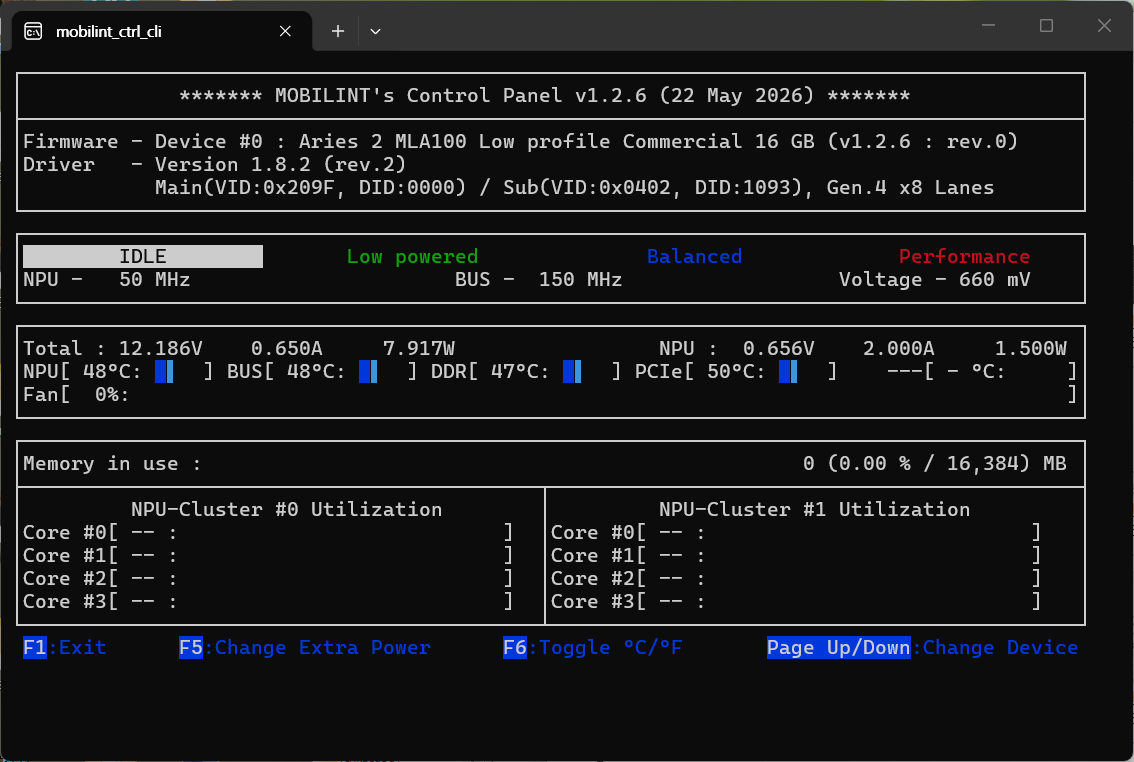Select the Low powered mode label

[x=412, y=257]
